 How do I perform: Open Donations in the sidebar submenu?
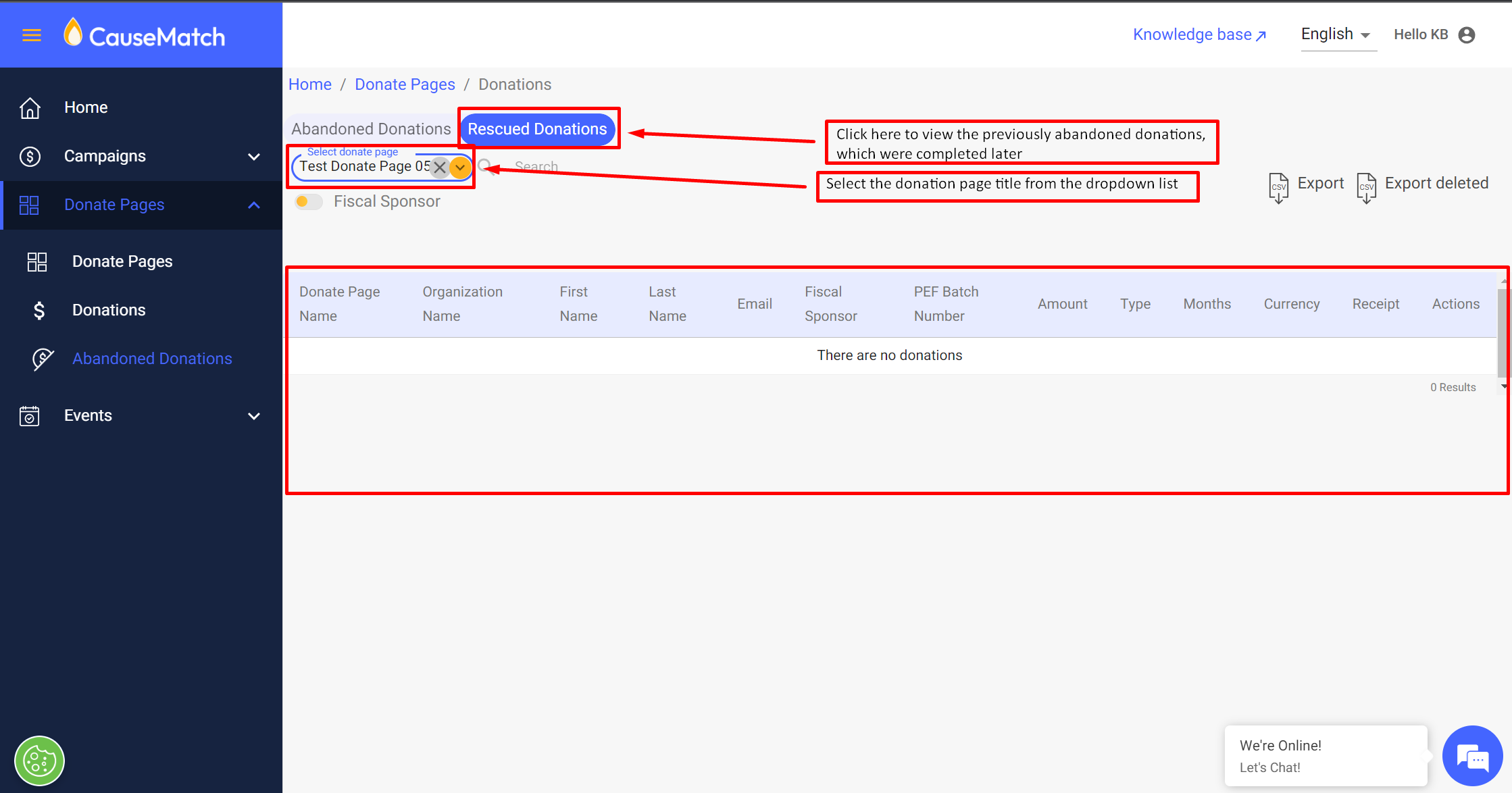[x=109, y=310]
